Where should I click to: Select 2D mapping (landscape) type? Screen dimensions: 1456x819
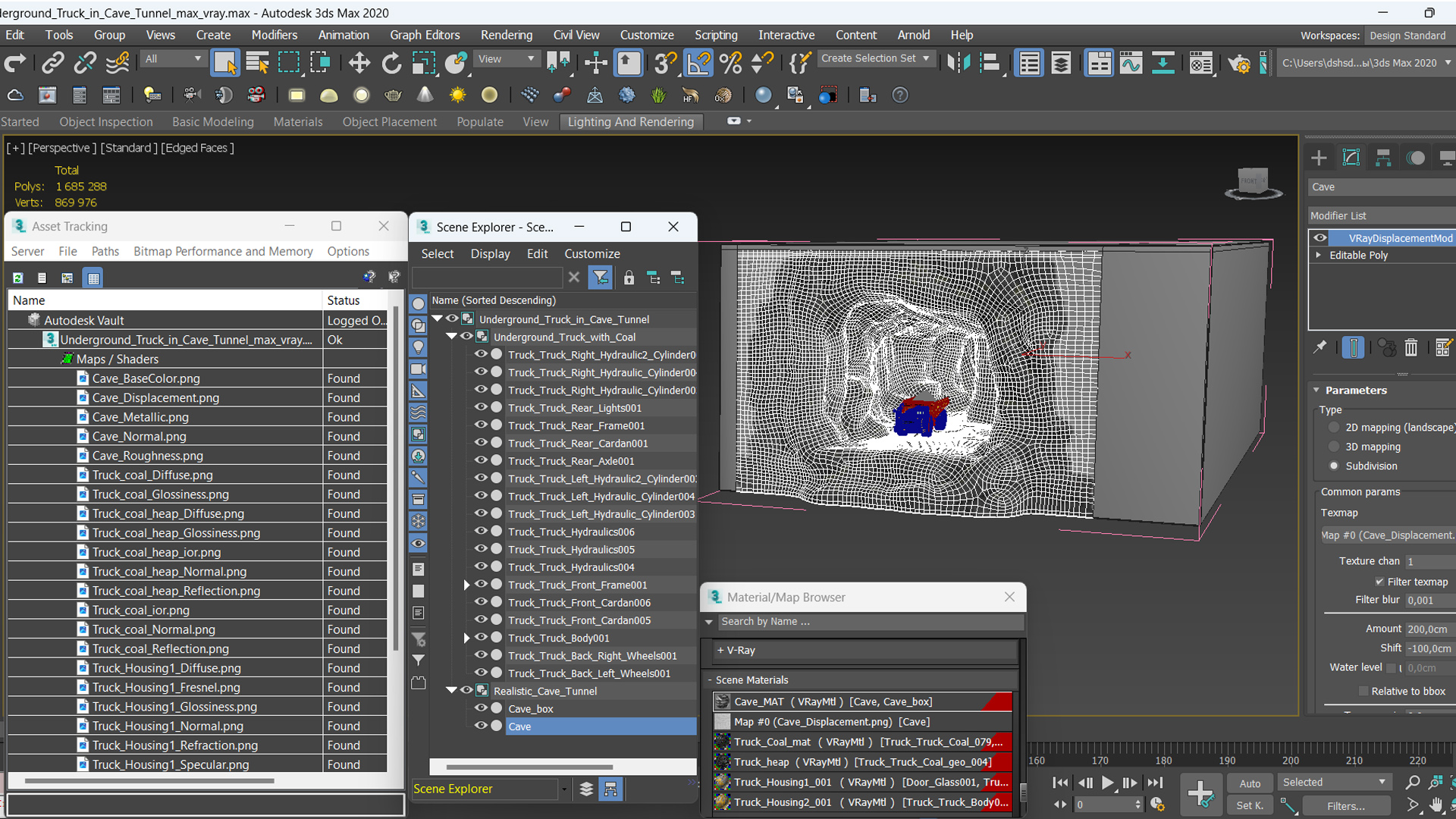[x=1334, y=427]
